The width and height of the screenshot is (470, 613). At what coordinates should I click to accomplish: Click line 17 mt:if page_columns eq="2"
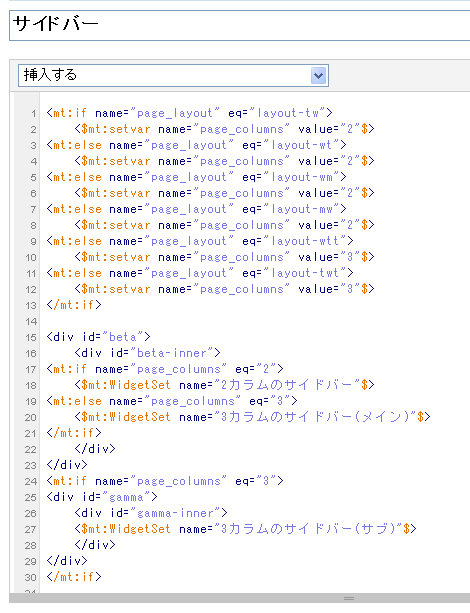pos(165,369)
